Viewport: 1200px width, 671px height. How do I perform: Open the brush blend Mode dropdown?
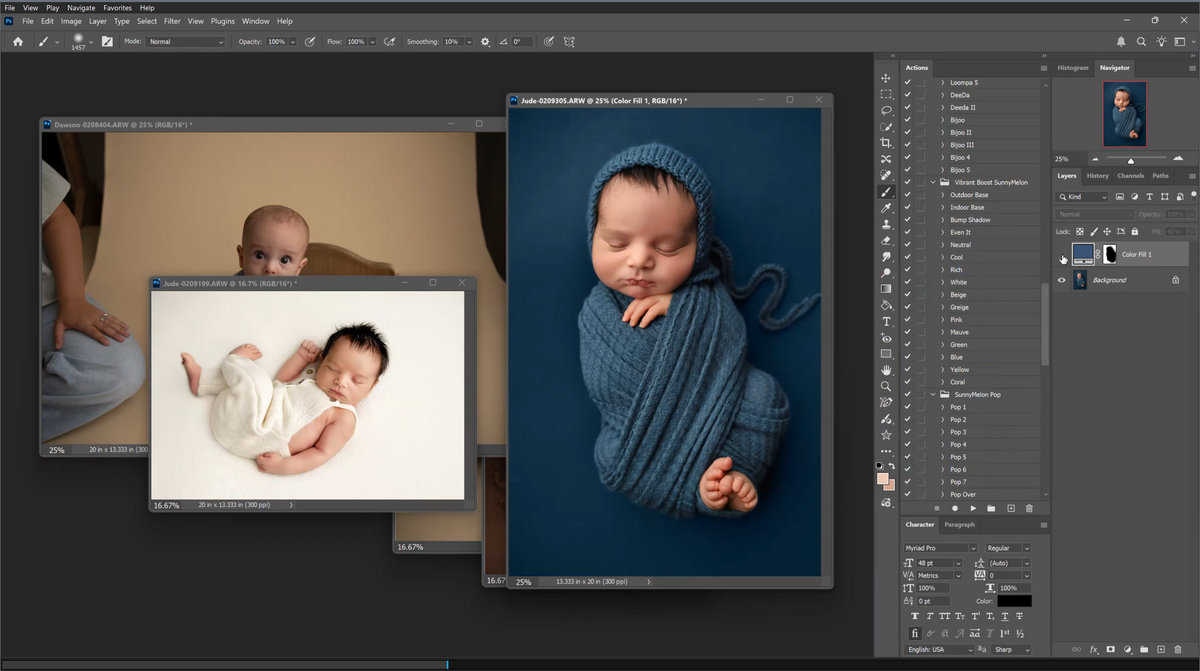coord(186,42)
